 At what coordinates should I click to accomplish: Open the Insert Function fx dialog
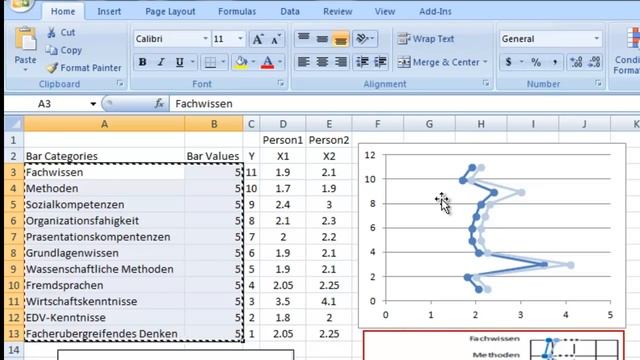160,104
